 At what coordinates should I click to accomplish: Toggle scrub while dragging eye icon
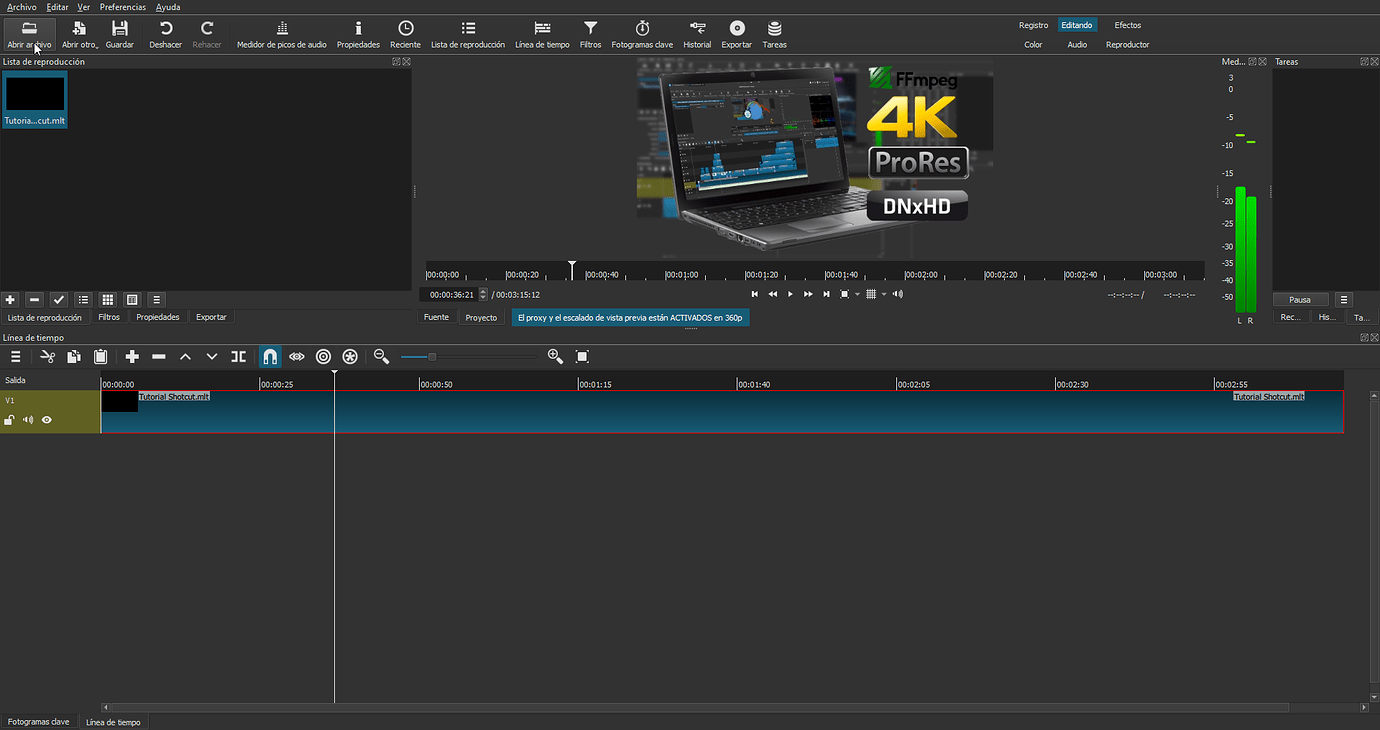point(297,356)
